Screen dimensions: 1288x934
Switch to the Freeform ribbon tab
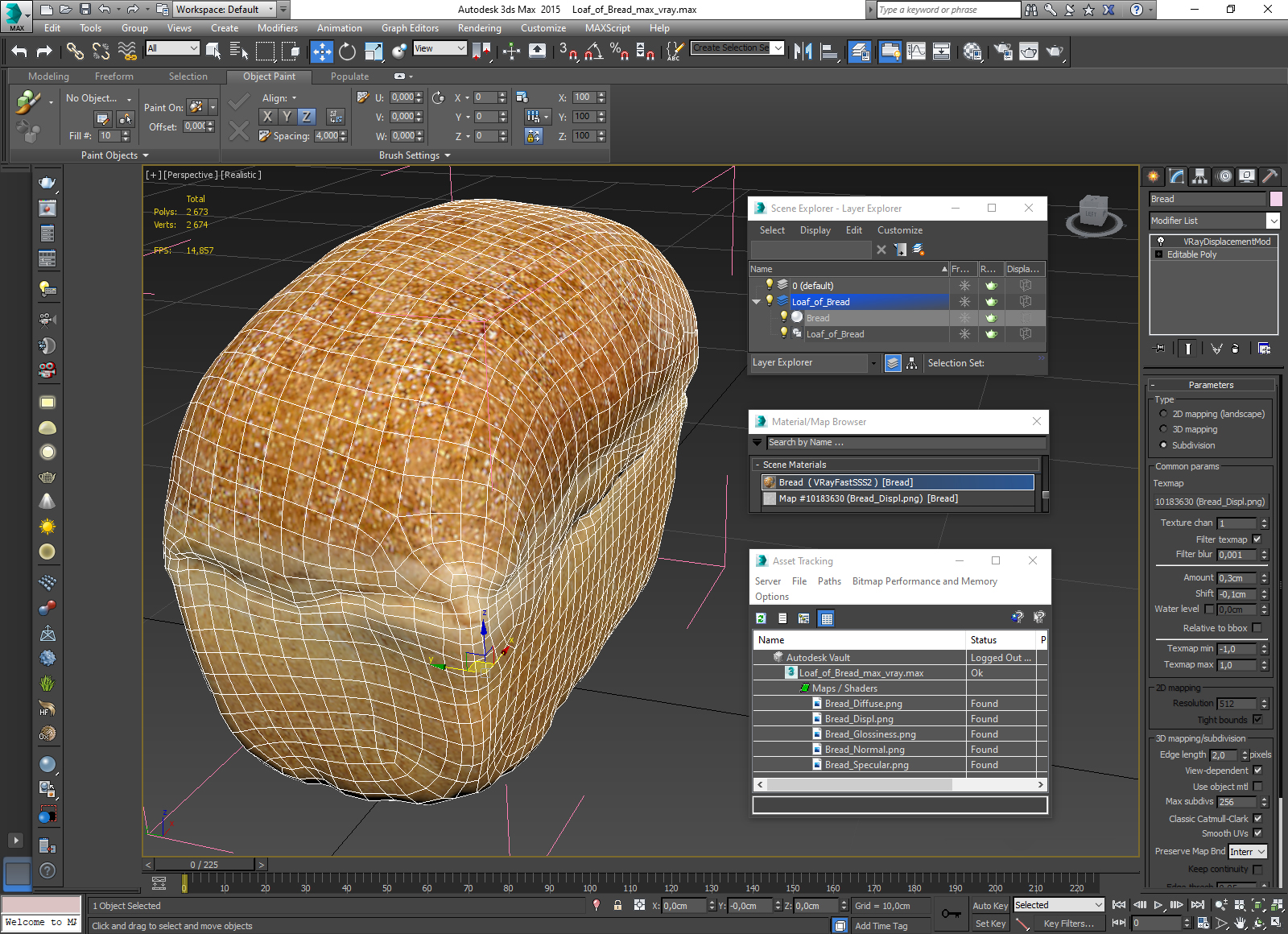114,76
